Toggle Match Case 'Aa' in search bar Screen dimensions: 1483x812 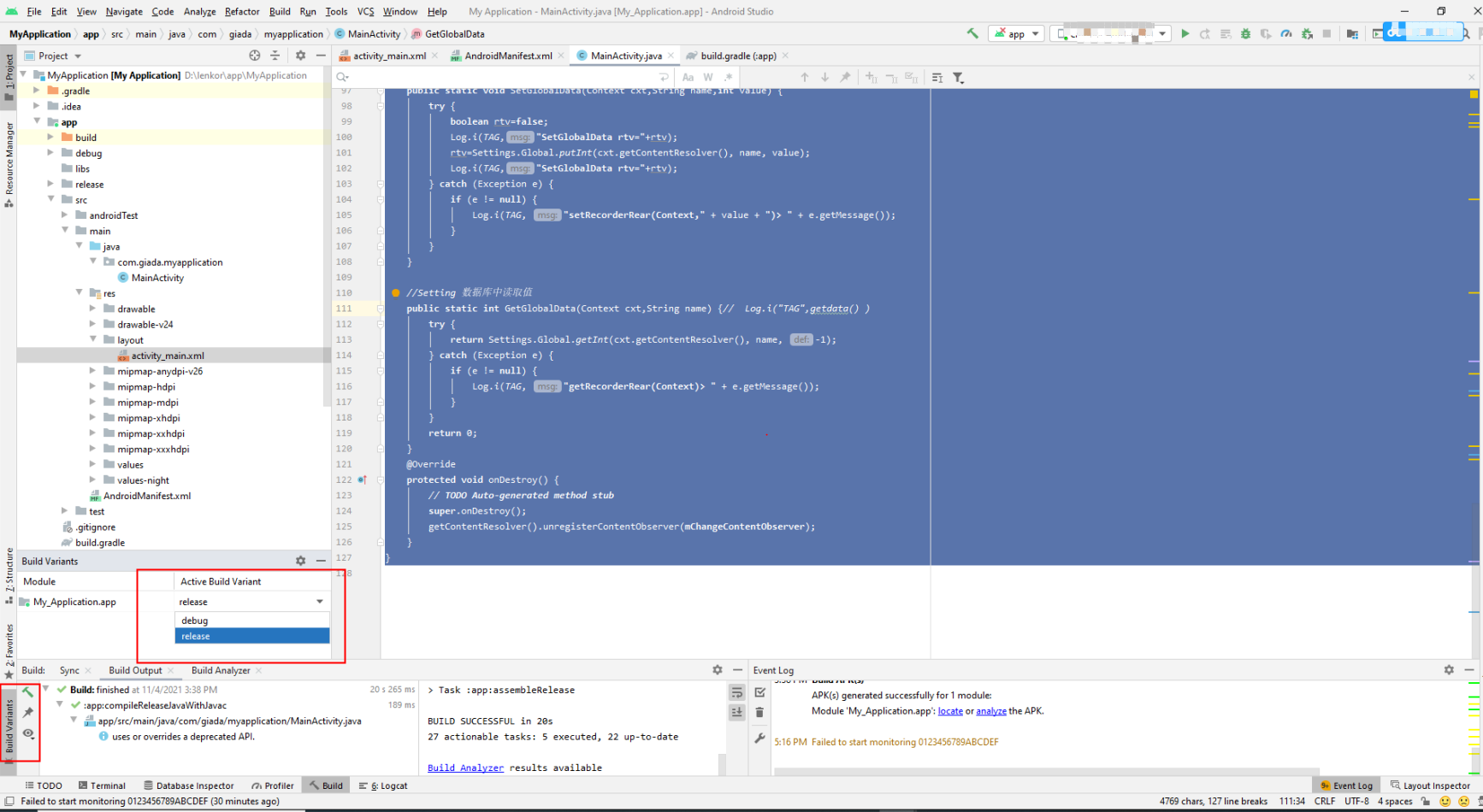click(688, 77)
